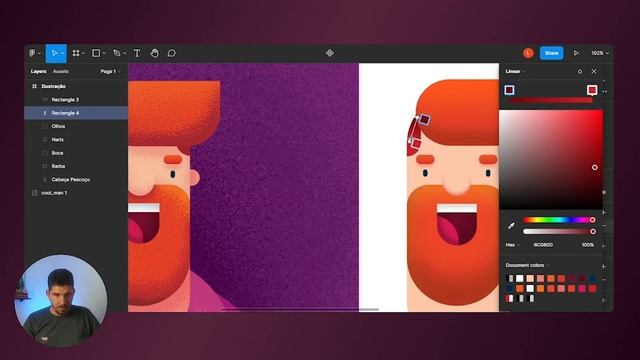The height and width of the screenshot is (360, 640).
Task: Edit the hex color value field
Action: click(543, 245)
